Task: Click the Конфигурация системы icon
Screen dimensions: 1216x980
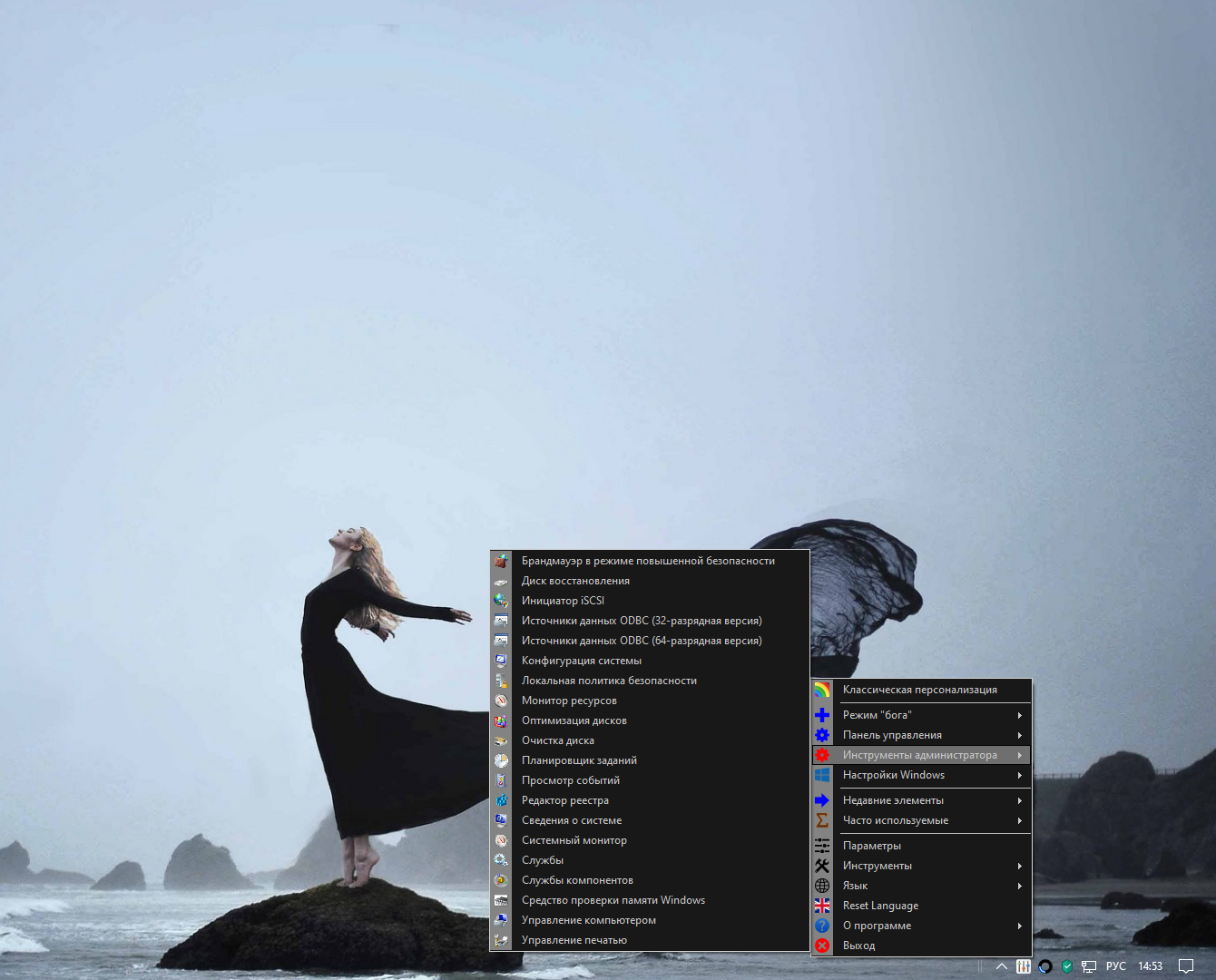Action: [x=501, y=661]
